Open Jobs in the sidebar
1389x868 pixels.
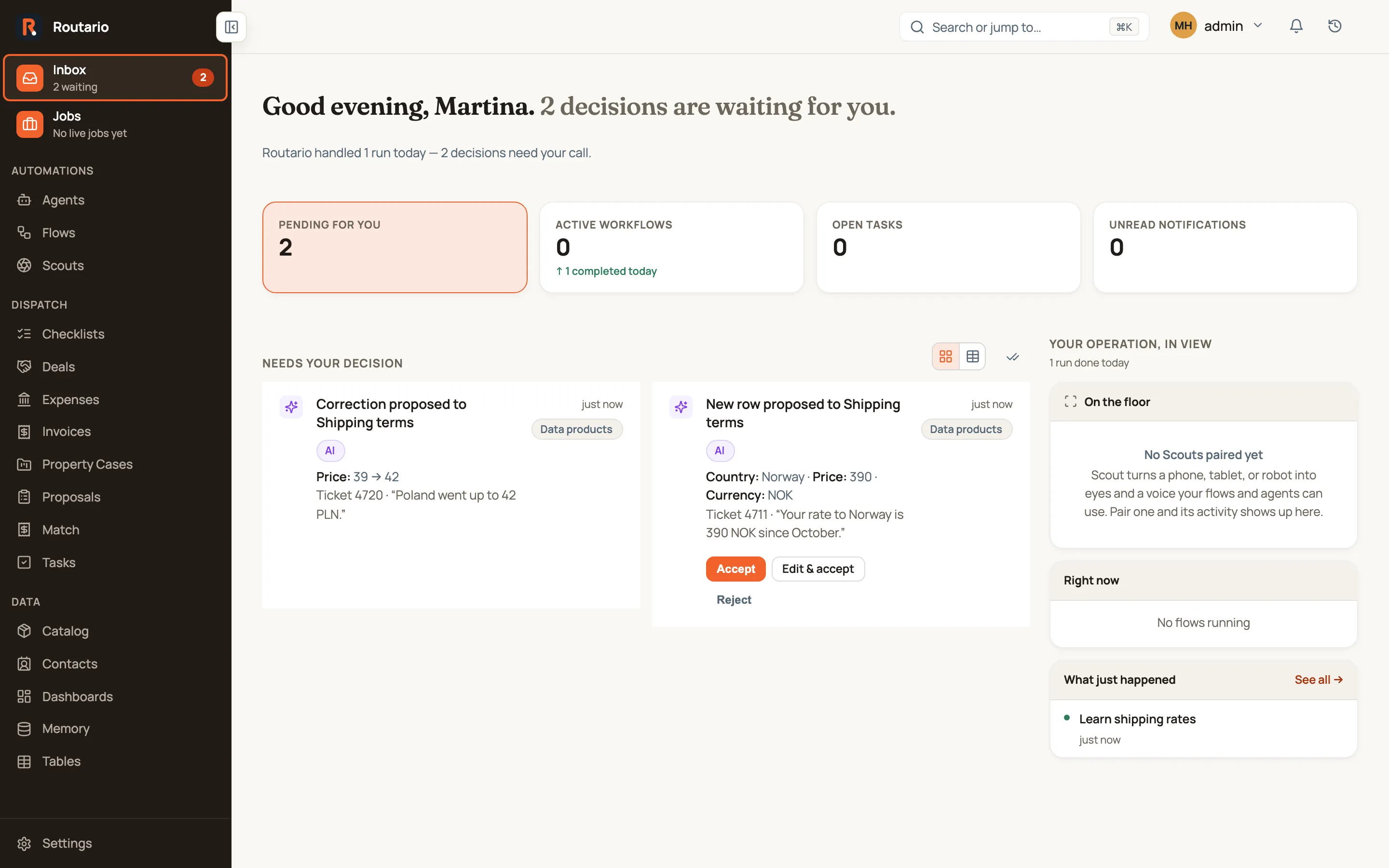pos(115,124)
